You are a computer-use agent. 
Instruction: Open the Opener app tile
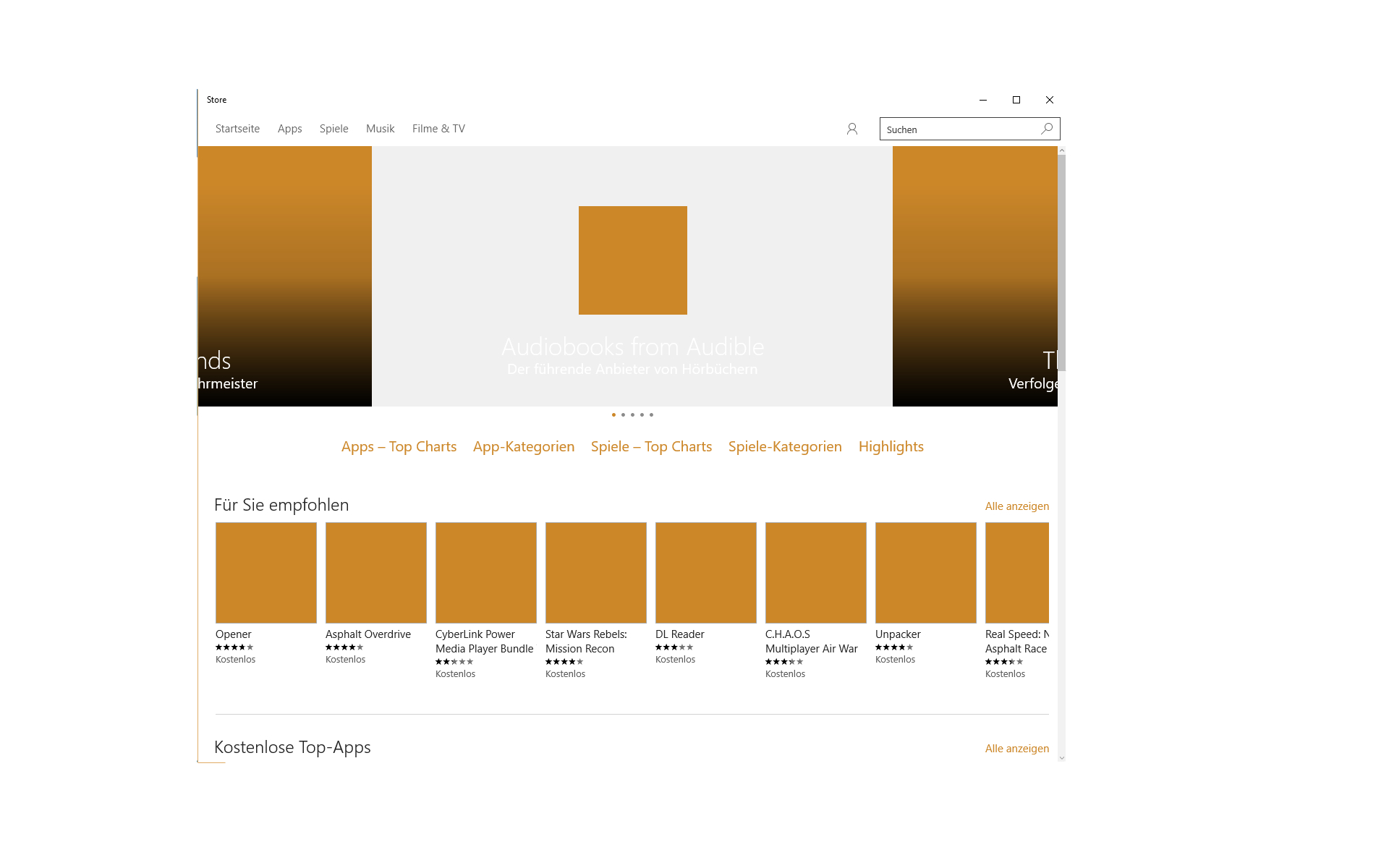click(266, 573)
